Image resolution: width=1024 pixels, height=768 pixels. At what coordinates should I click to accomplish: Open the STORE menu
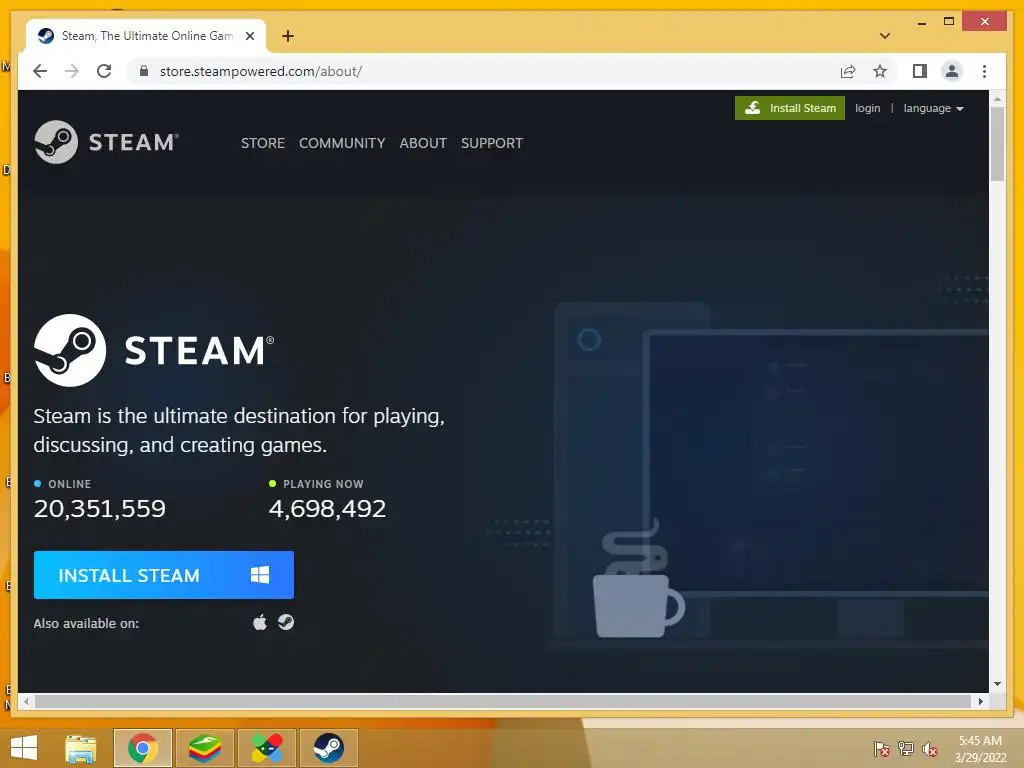pyautogui.click(x=263, y=143)
